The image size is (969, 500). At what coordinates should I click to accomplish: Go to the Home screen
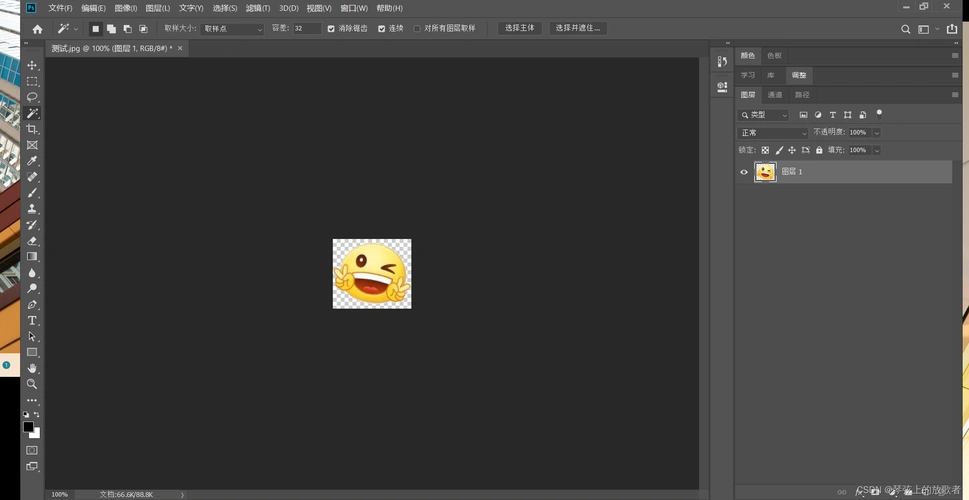click(x=38, y=28)
